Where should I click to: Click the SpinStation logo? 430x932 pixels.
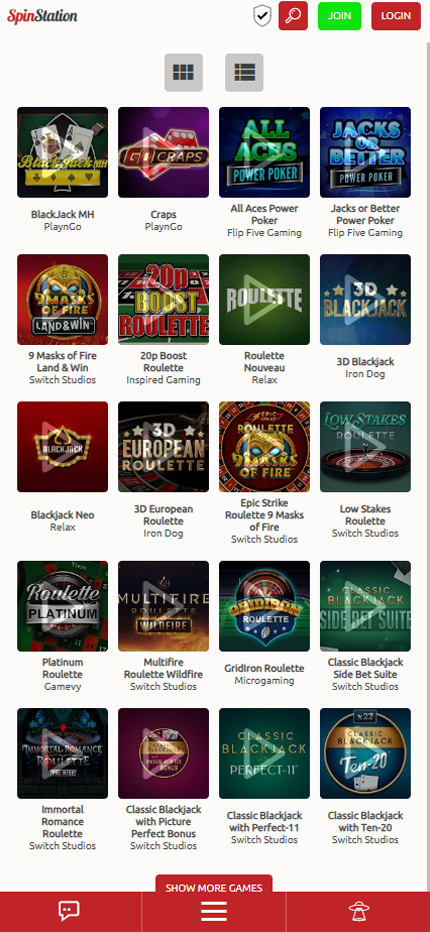point(42,16)
